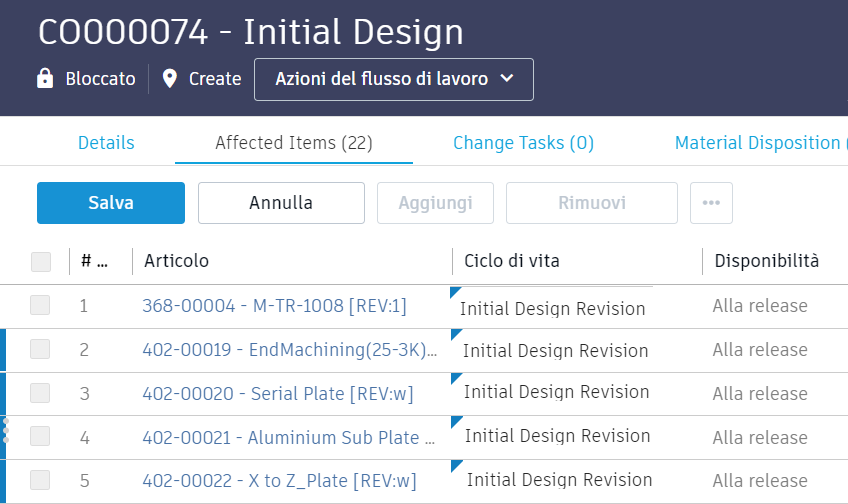Open lifecycle cell for Serial Plate row

click(x=556, y=393)
